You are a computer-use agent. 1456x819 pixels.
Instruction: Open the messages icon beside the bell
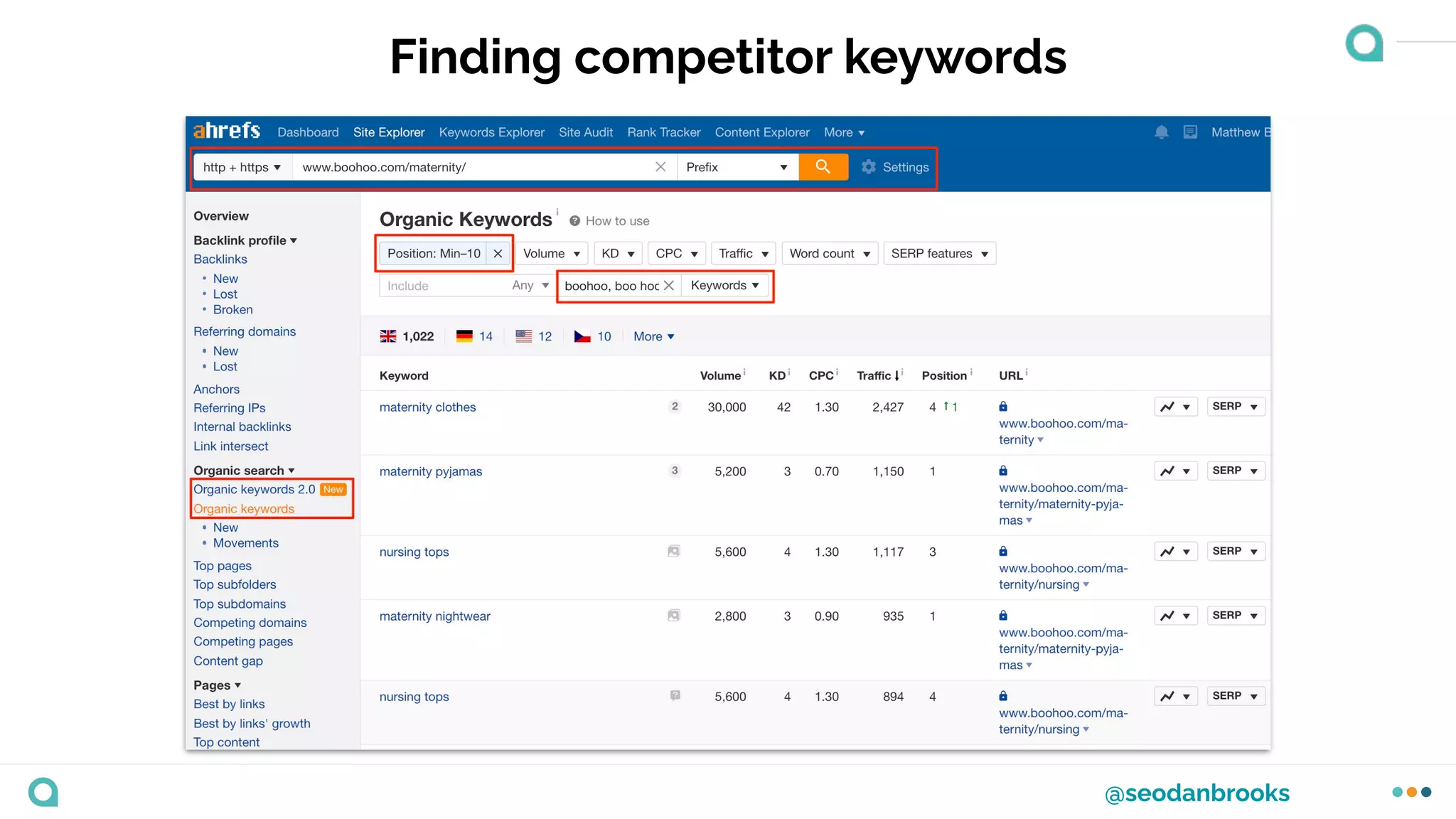(1190, 132)
